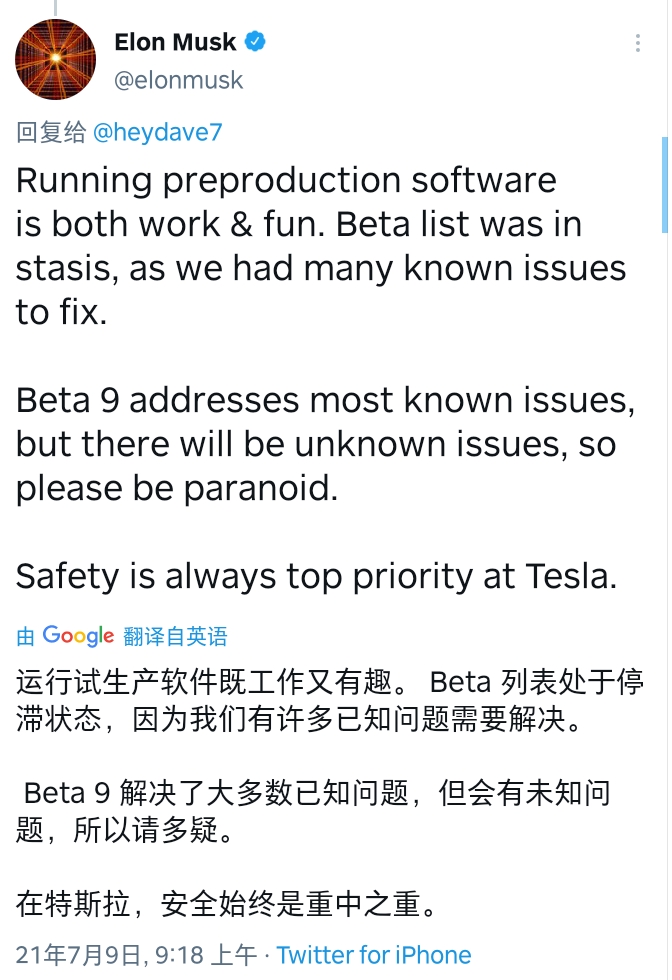Click the 回复给 reply label
The image size is (672, 980).
point(51,132)
